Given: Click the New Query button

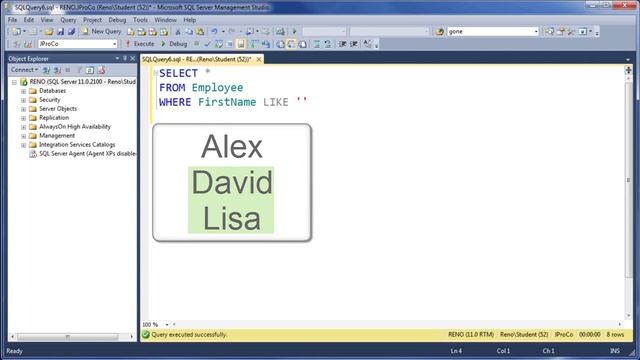Looking at the screenshot, I should tap(101, 31).
